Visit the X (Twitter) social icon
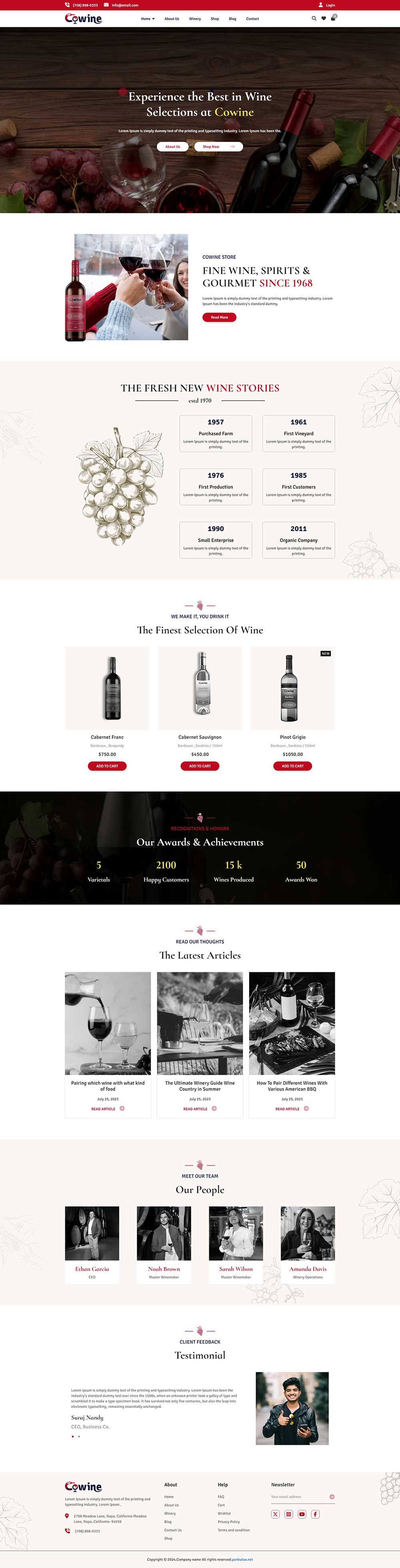The width and height of the screenshot is (400, 1568). 275,1513
